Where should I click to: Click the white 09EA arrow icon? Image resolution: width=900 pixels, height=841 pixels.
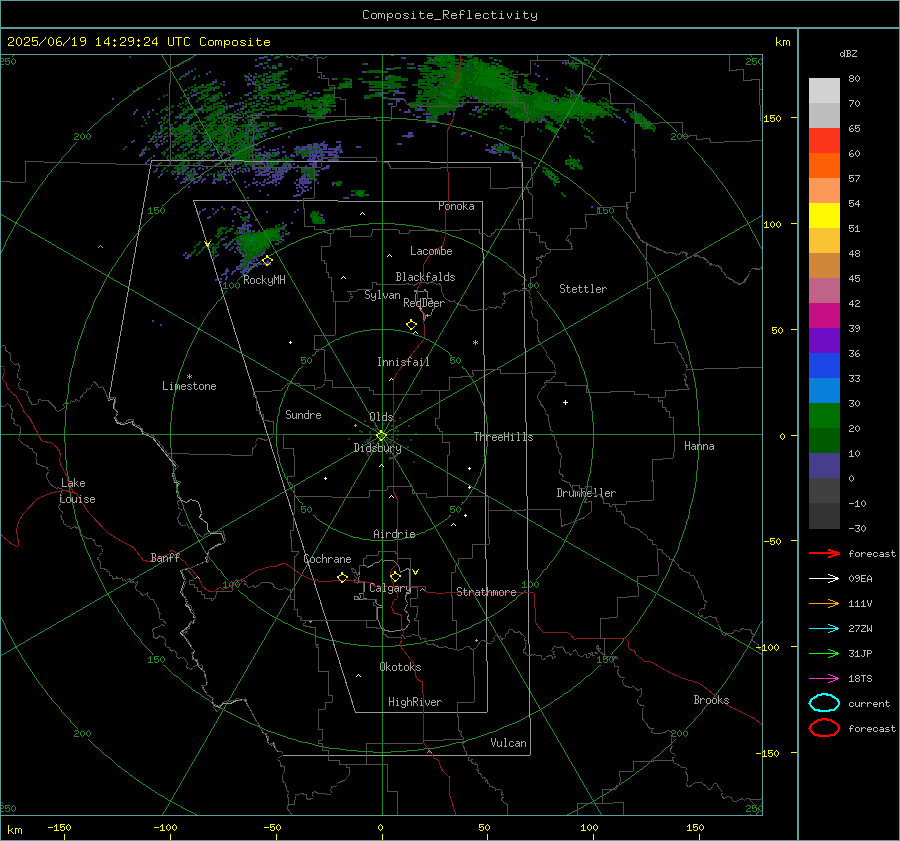pyautogui.click(x=824, y=578)
